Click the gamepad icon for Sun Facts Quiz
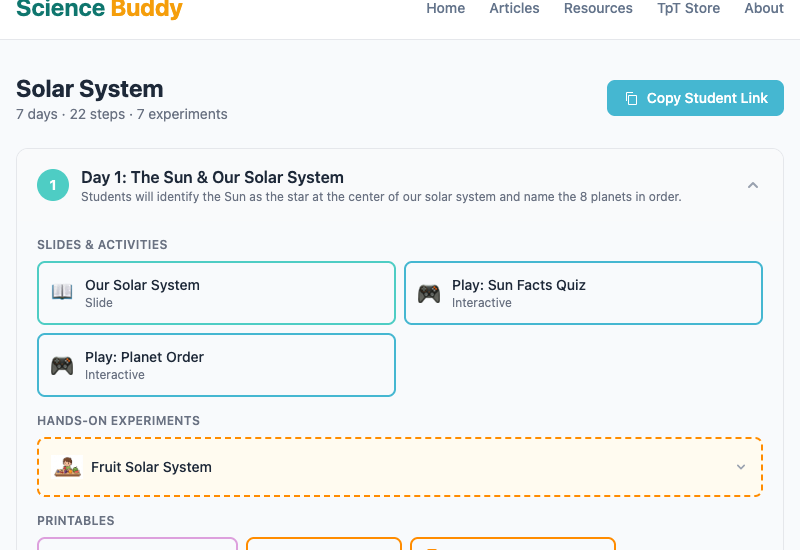The image size is (800, 550). pos(429,293)
